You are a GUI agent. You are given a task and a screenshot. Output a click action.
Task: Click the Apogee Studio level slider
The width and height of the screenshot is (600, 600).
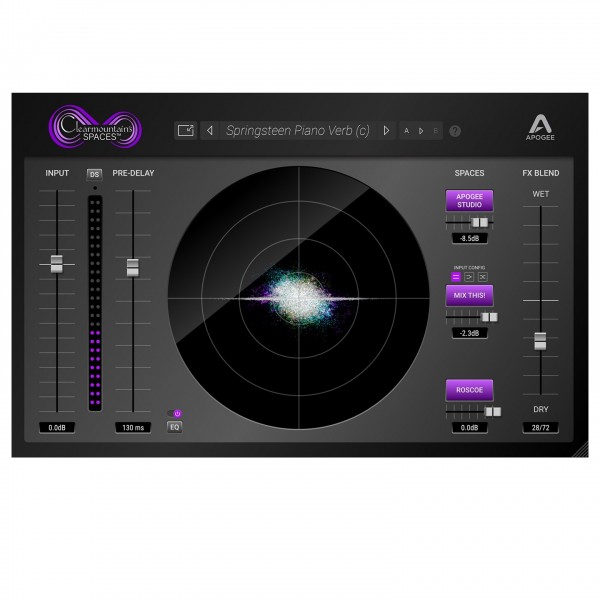click(x=480, y=222)
